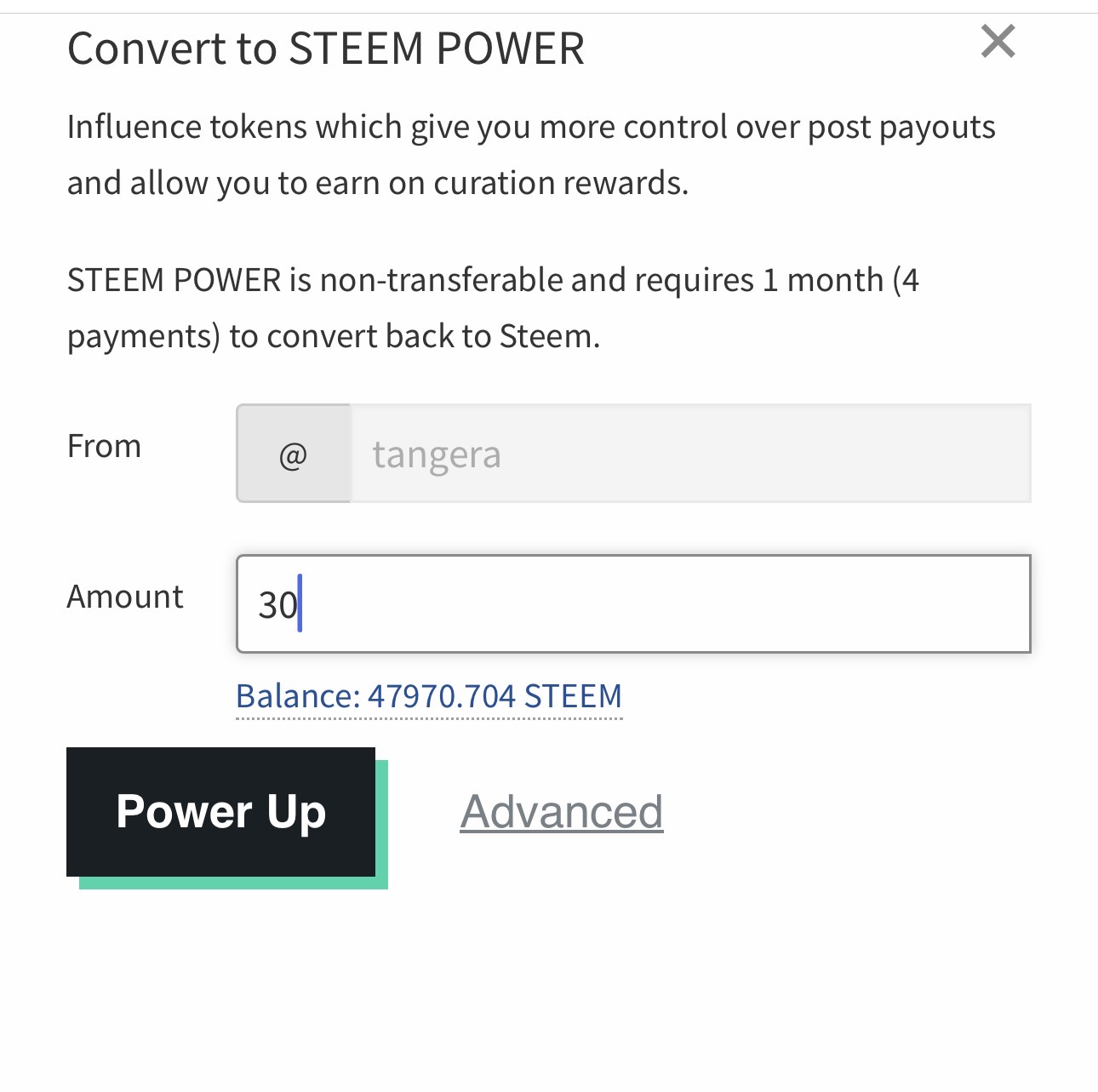Open the Advanced options link
Image resolution: width=1098 pixels, height=1092 pixels.
pos(562,812)
